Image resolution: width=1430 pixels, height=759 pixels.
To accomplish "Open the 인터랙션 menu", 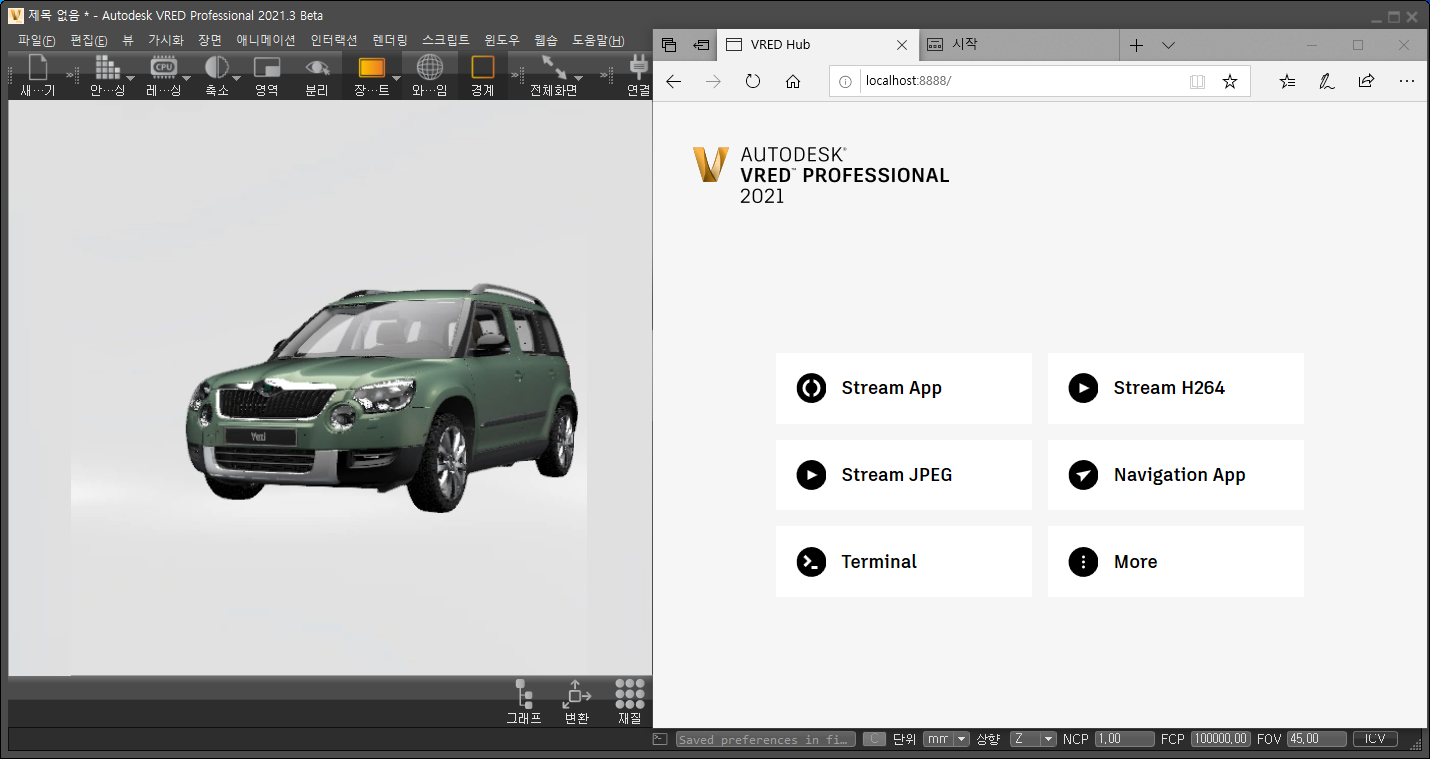I will (334, 40).
